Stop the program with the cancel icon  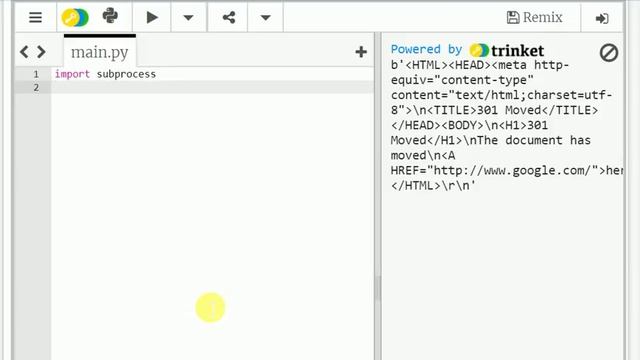(609, 53)
